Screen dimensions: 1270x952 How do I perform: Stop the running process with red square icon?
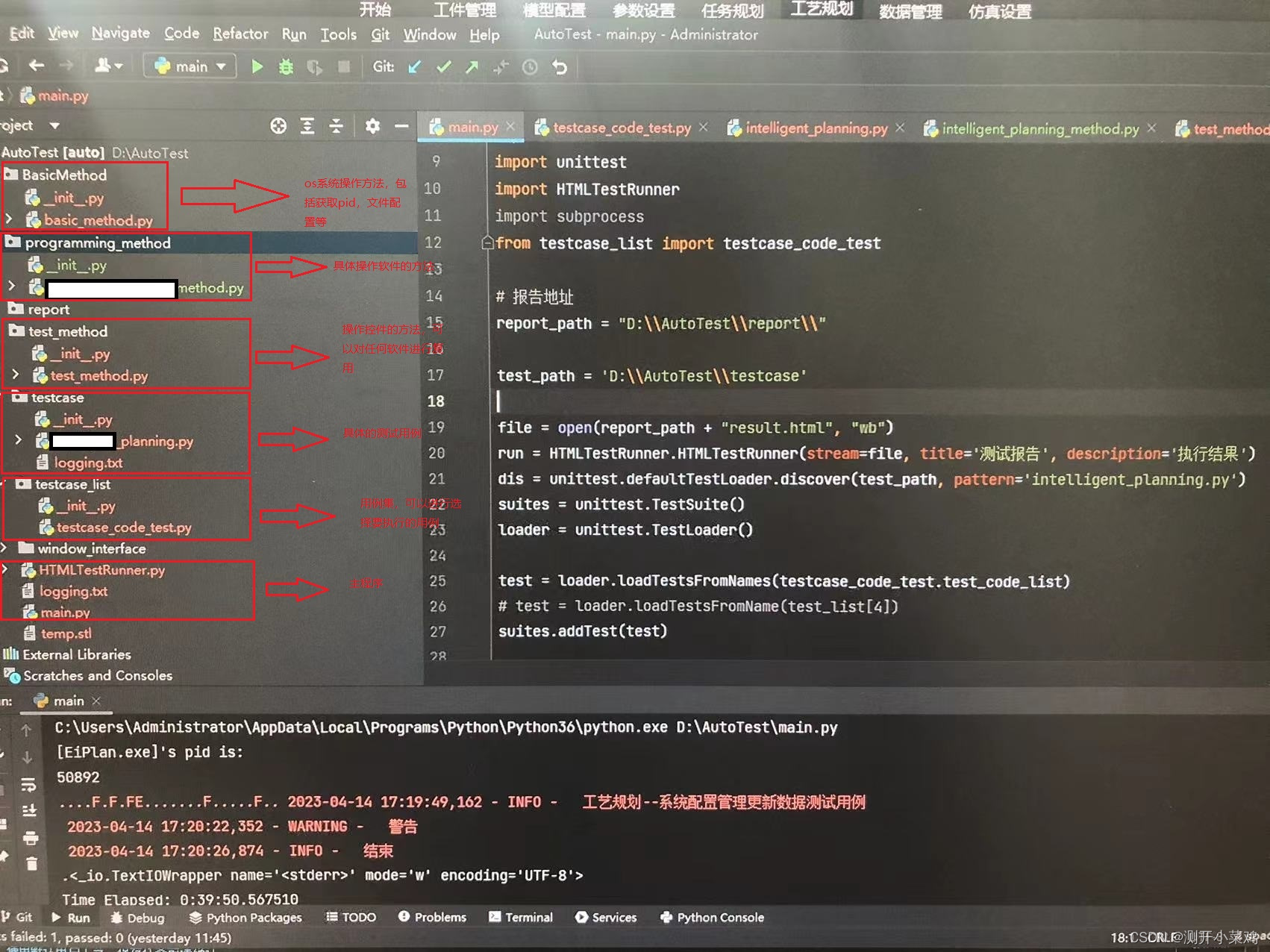342,66
